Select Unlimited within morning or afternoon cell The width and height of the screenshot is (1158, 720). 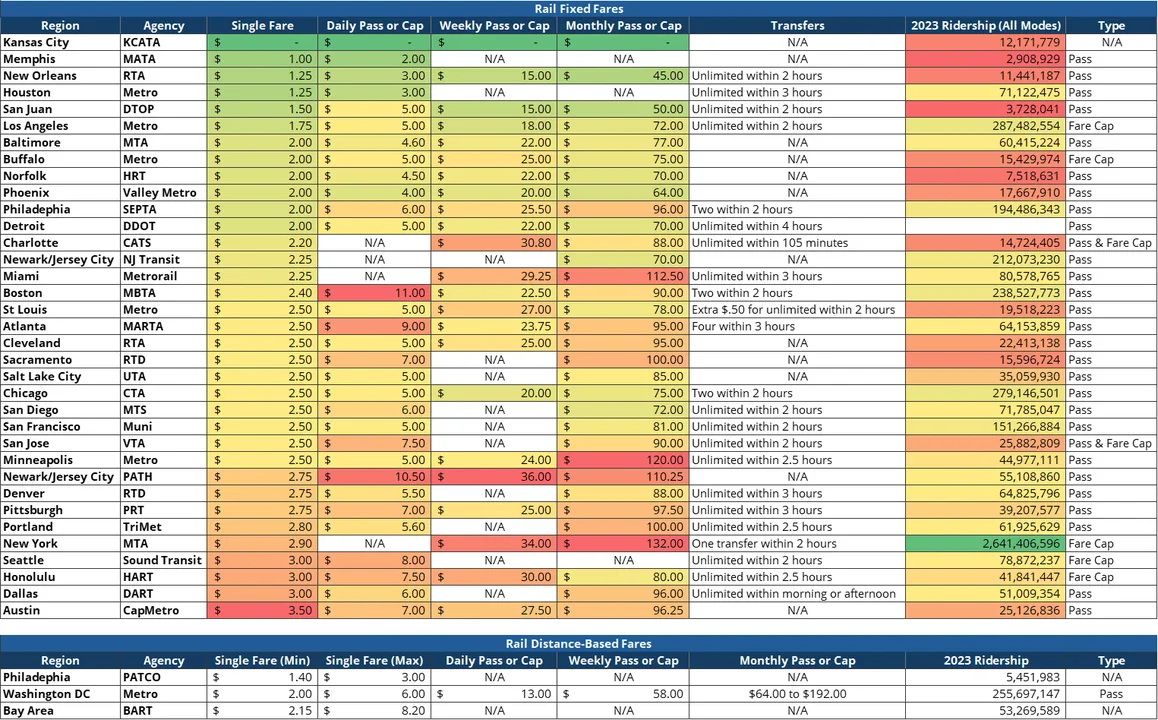click(797, 594)
